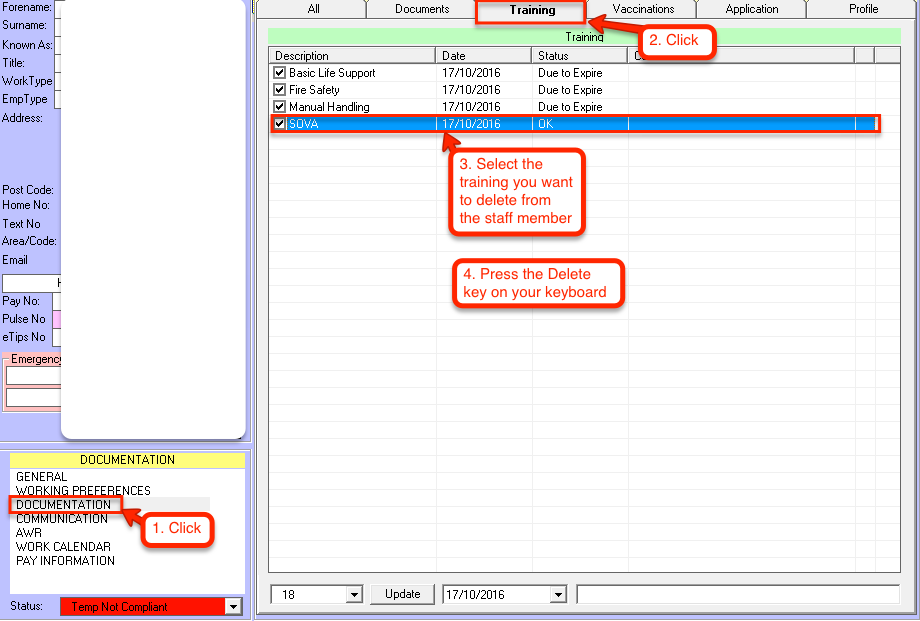
Task: Toggle the SOVA training checkbox
Action: 280,124
